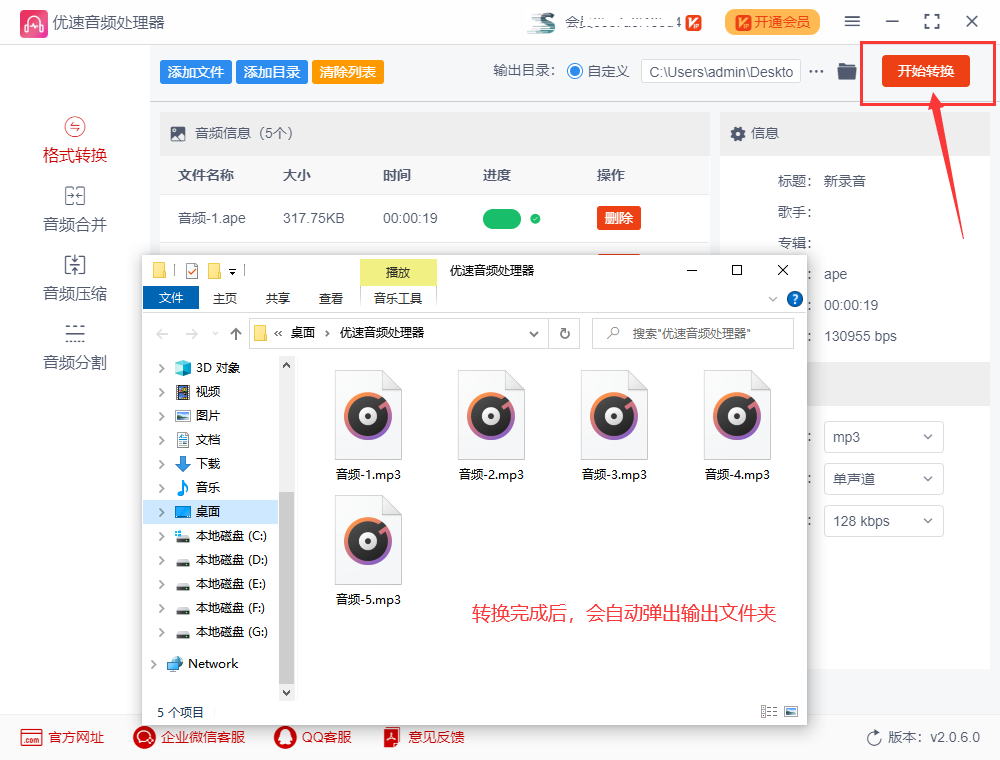Click the green progress indicator for 音频-1.ape
1000x760 pixels.
(x=502, y=216)
